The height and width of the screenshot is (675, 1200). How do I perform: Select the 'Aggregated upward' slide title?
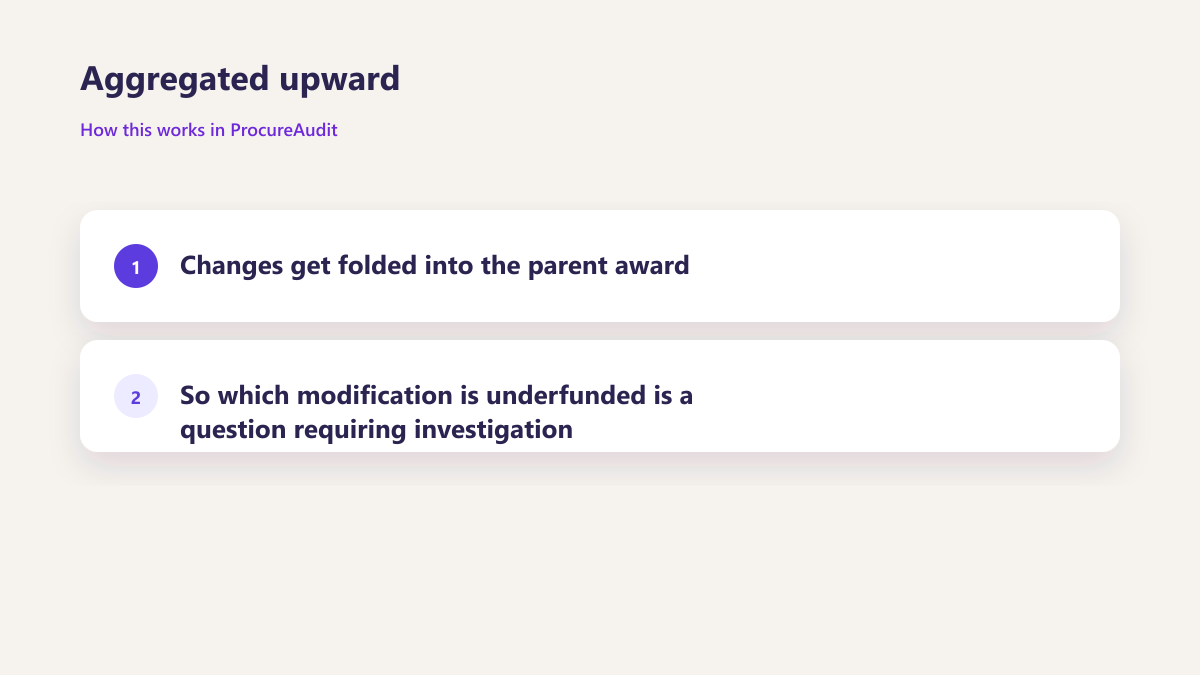click(240, 79)
